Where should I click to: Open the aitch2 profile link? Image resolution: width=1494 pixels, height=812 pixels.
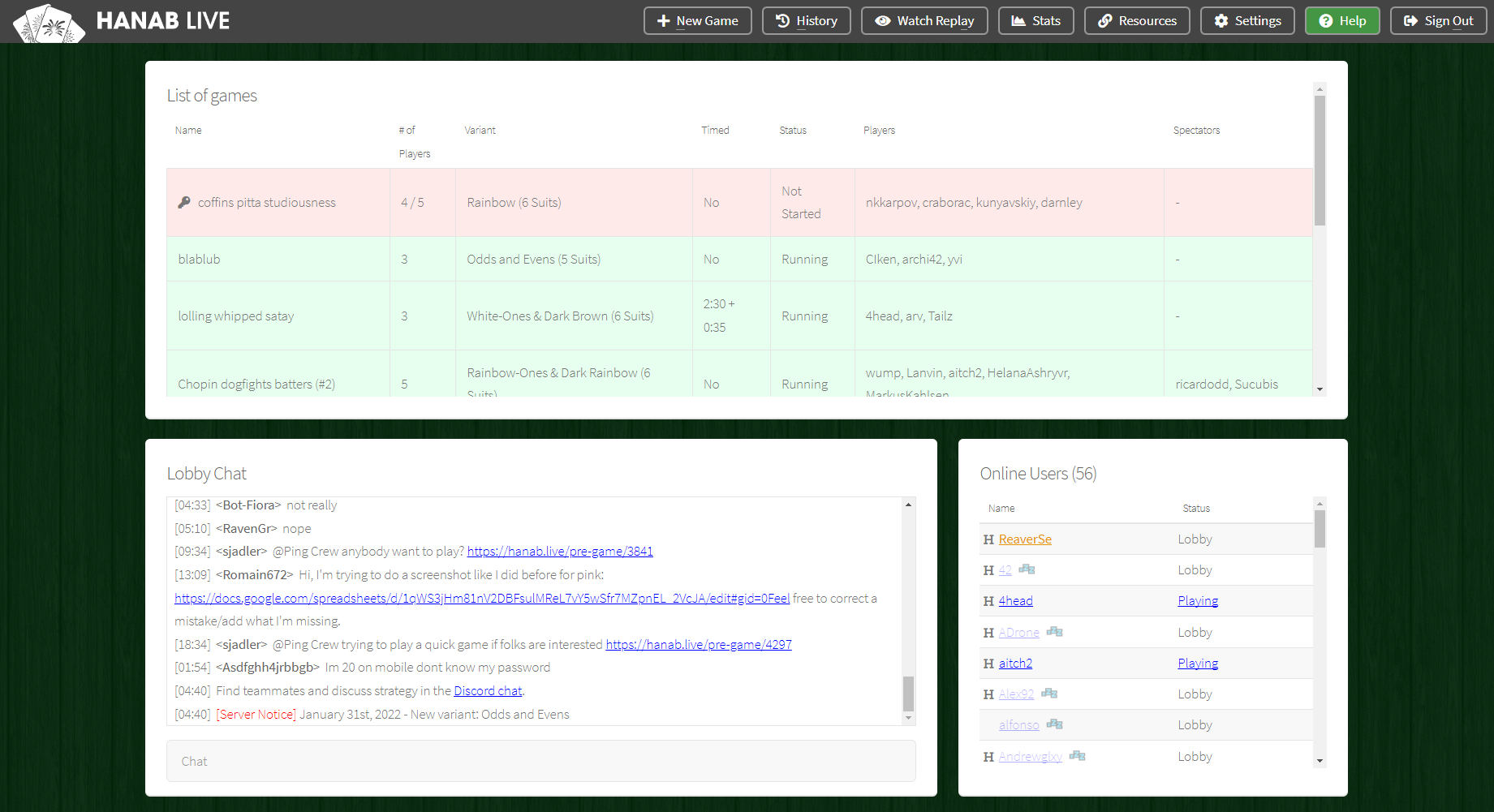[x=1015, y=664]
